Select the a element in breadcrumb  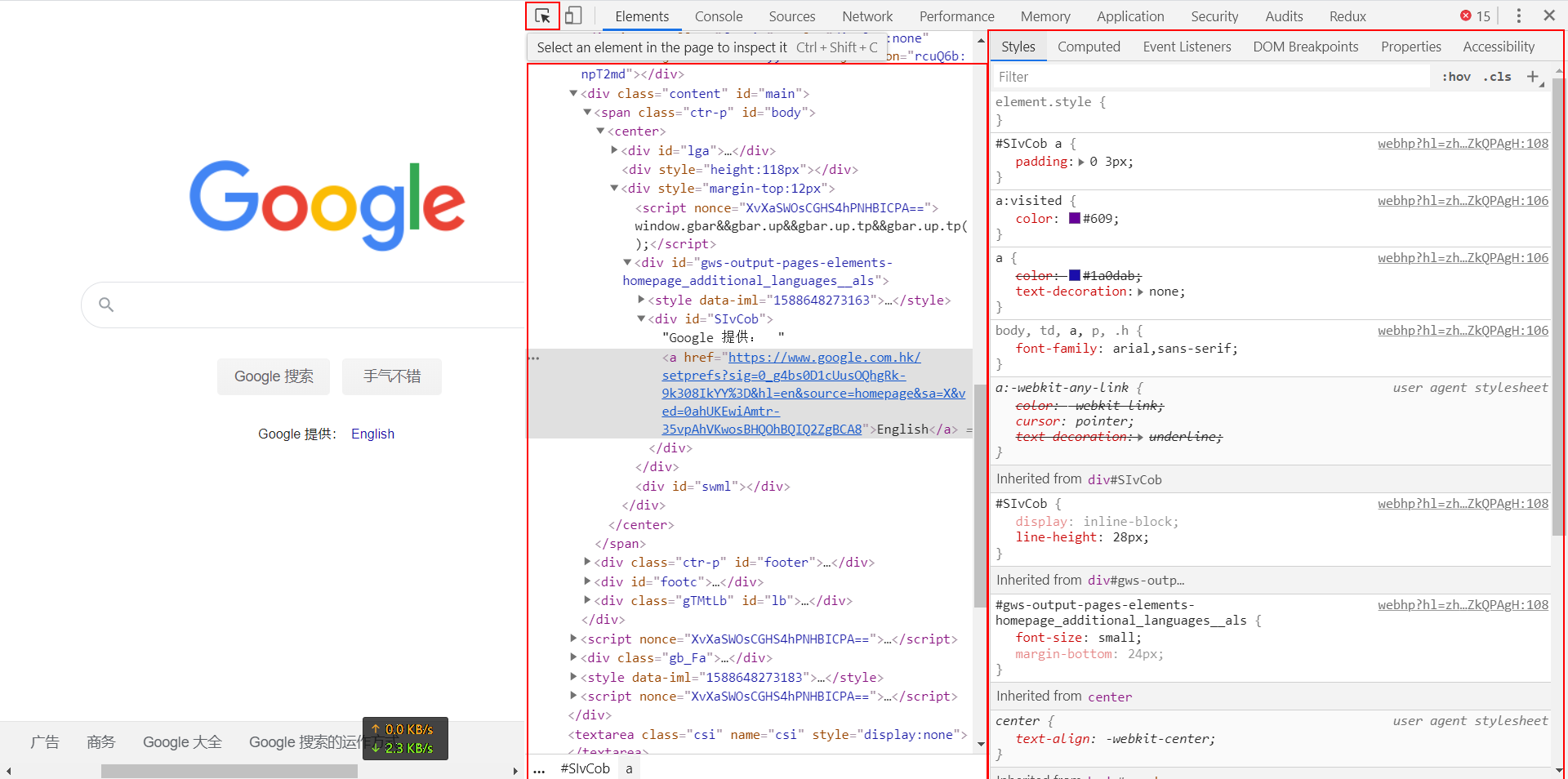629,768
